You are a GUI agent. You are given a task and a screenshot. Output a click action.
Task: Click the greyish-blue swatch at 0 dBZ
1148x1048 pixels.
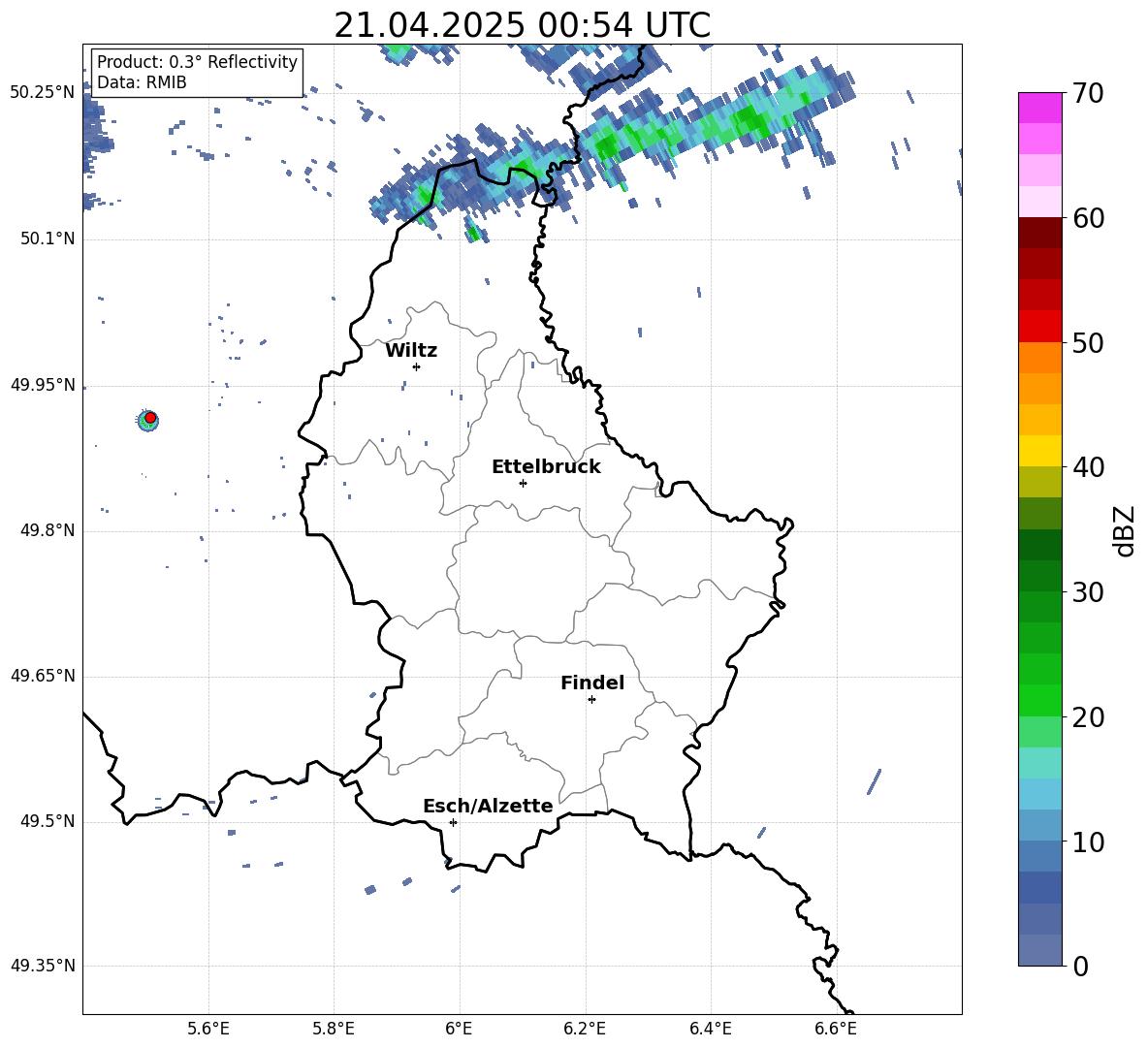1039,950
